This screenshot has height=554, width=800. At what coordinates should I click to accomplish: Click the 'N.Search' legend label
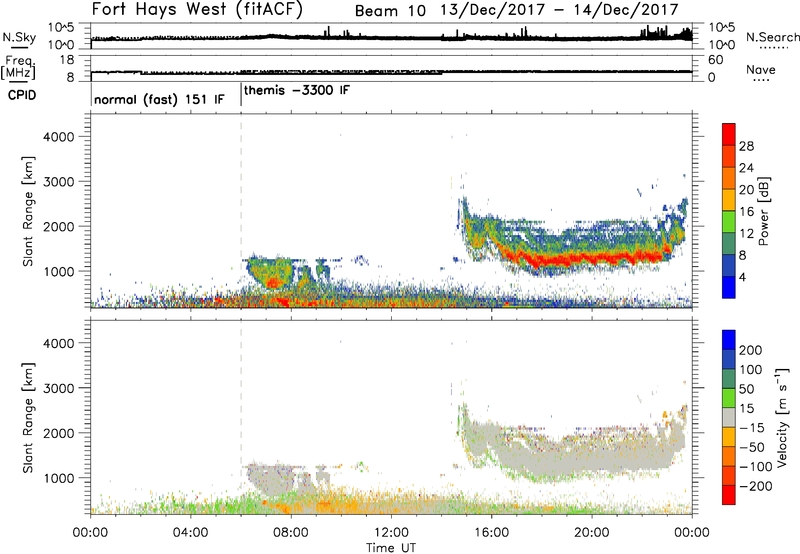(x=773, y=37)
